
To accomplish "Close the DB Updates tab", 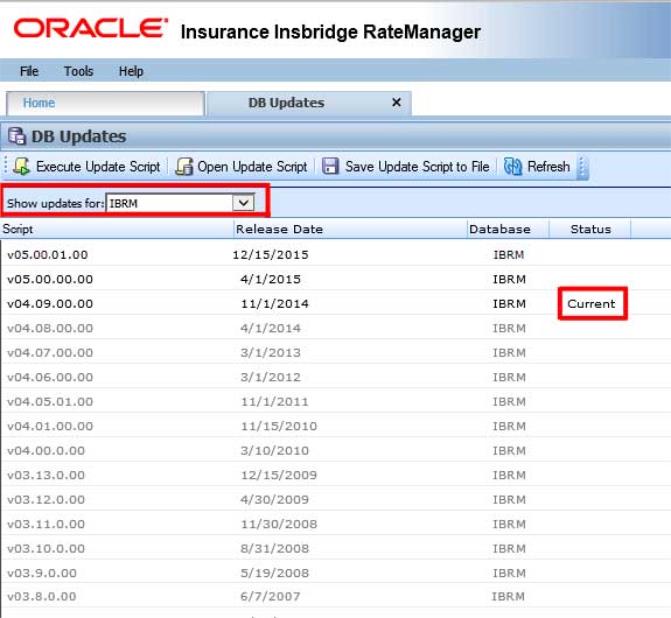I will click(x=396, y=102).
